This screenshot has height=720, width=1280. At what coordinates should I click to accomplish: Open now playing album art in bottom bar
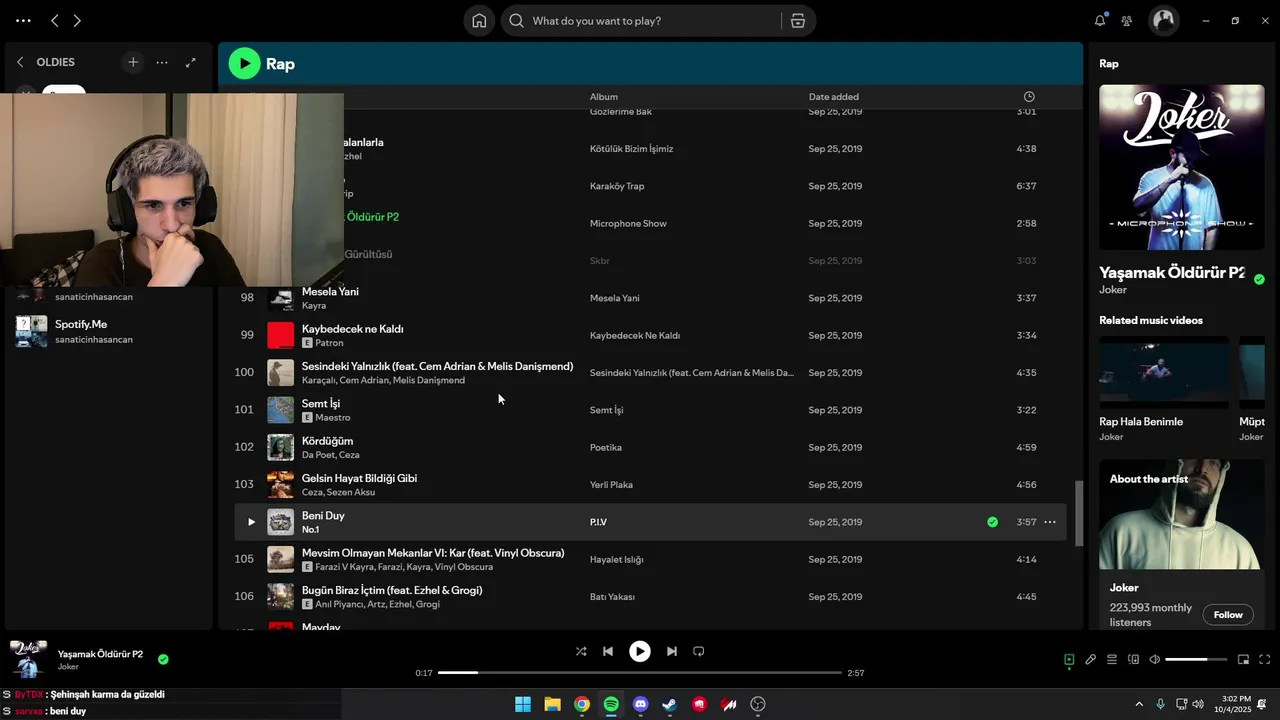point(28,660)
